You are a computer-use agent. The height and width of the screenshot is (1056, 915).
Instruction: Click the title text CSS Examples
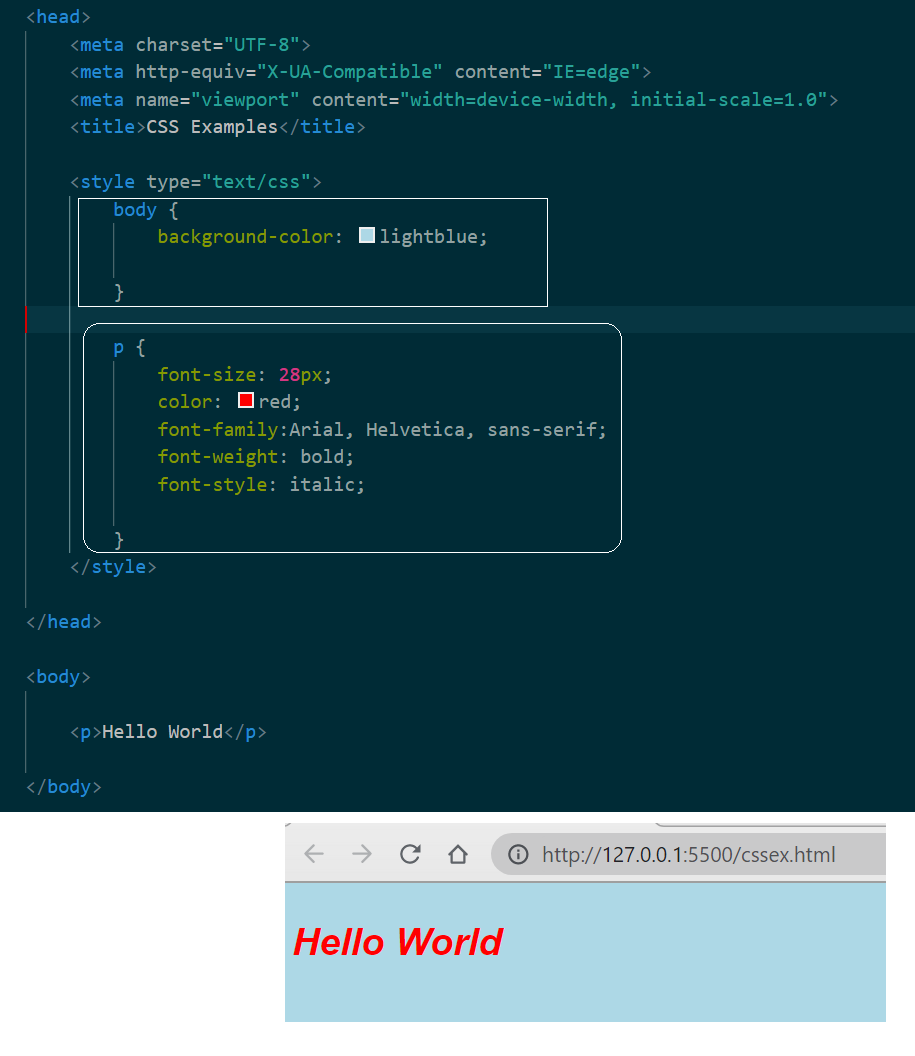click(212, 127)
